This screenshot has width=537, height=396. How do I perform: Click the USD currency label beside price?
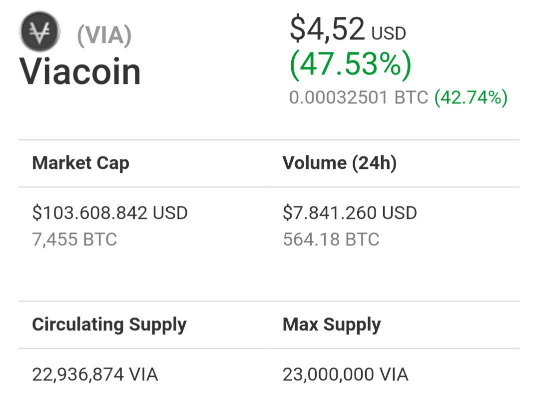point(389,34)
